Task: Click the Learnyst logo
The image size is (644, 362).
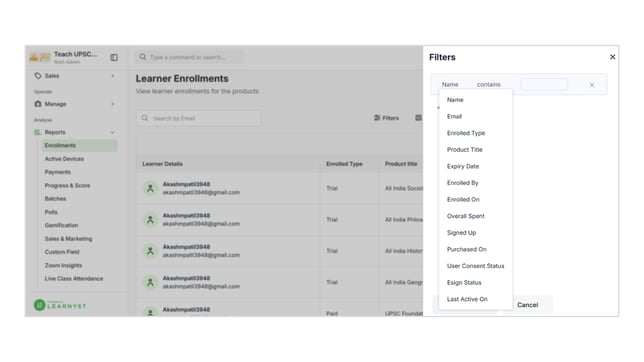Action: (60, 305)
